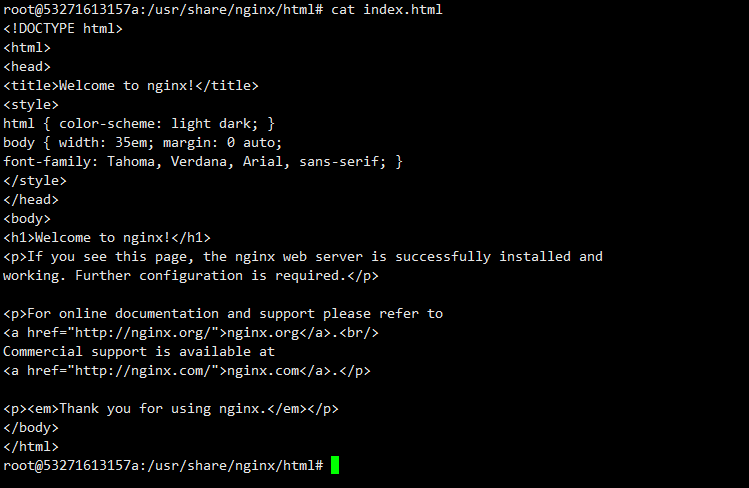The height and width of the screenshot is (488, 749).
Task: Click the closing </head> tag
Action: point(31,199)
